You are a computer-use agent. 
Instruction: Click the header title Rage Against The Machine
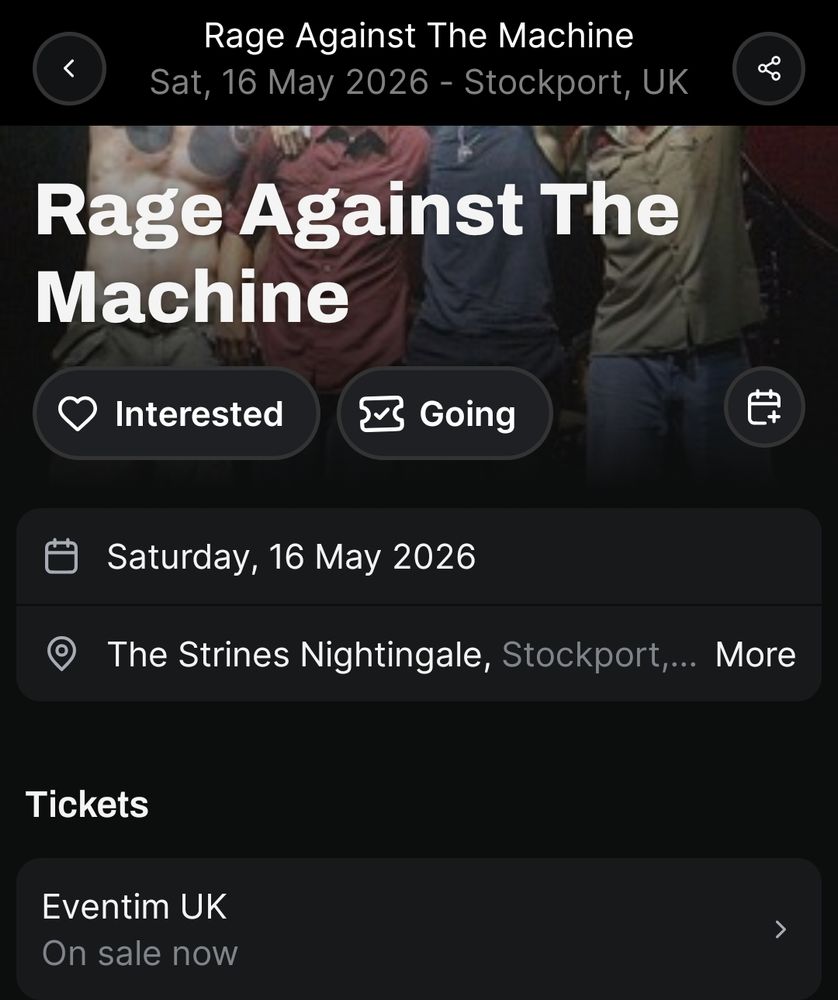click(419, 36)
